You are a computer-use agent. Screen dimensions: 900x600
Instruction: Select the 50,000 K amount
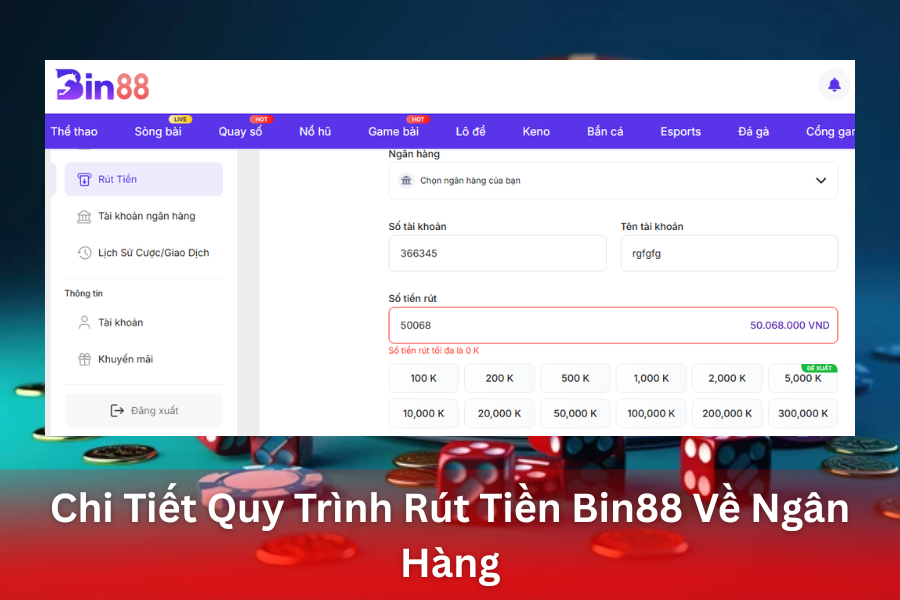pos(575,413)
